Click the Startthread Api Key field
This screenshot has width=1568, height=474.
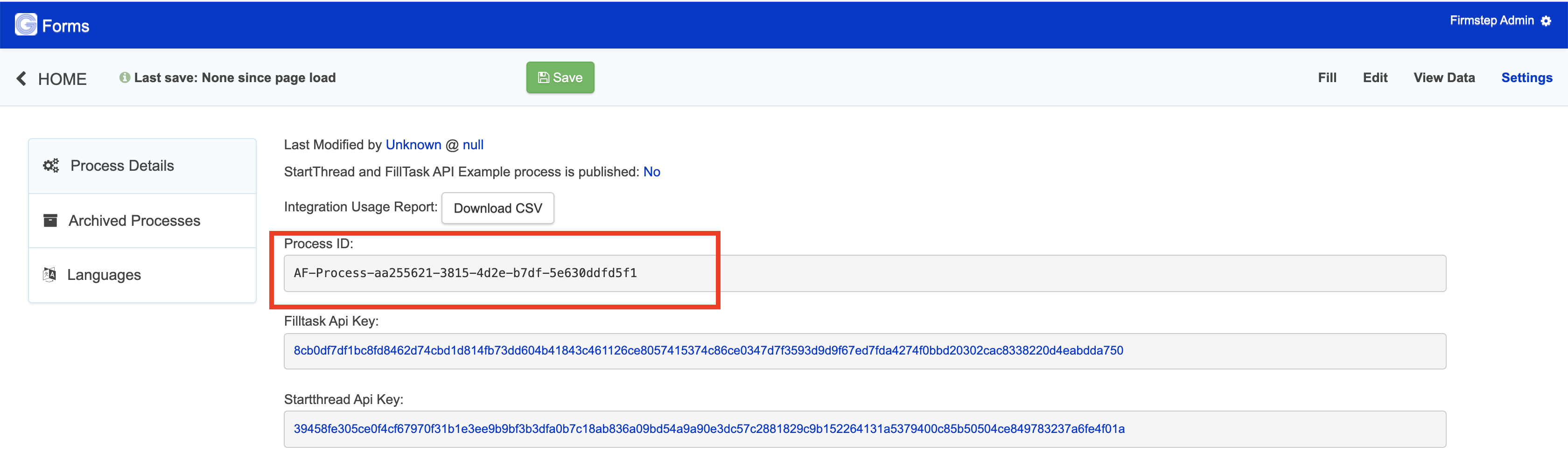[864, 429]
